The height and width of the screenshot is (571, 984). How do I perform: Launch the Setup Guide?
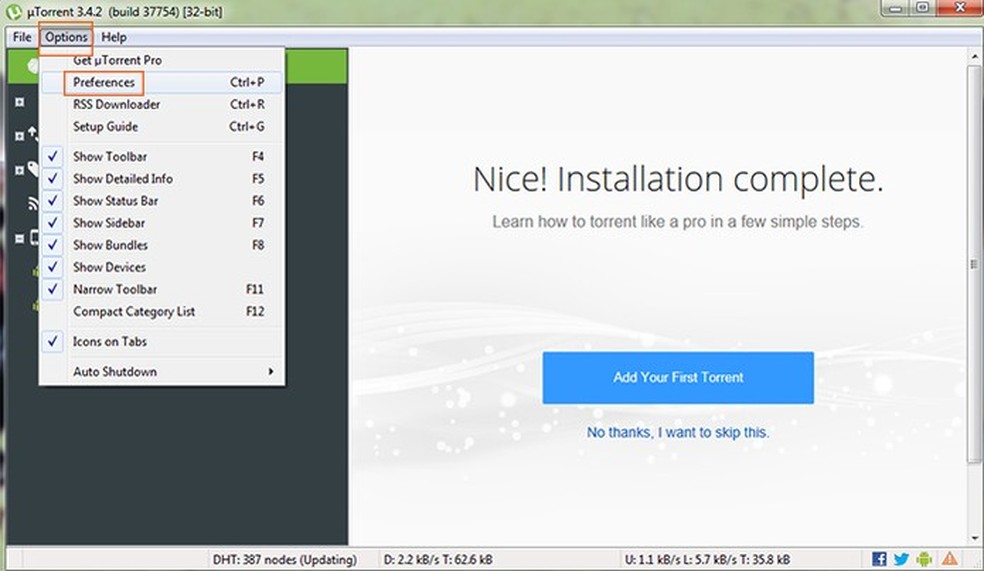click(x=161, y=126)
